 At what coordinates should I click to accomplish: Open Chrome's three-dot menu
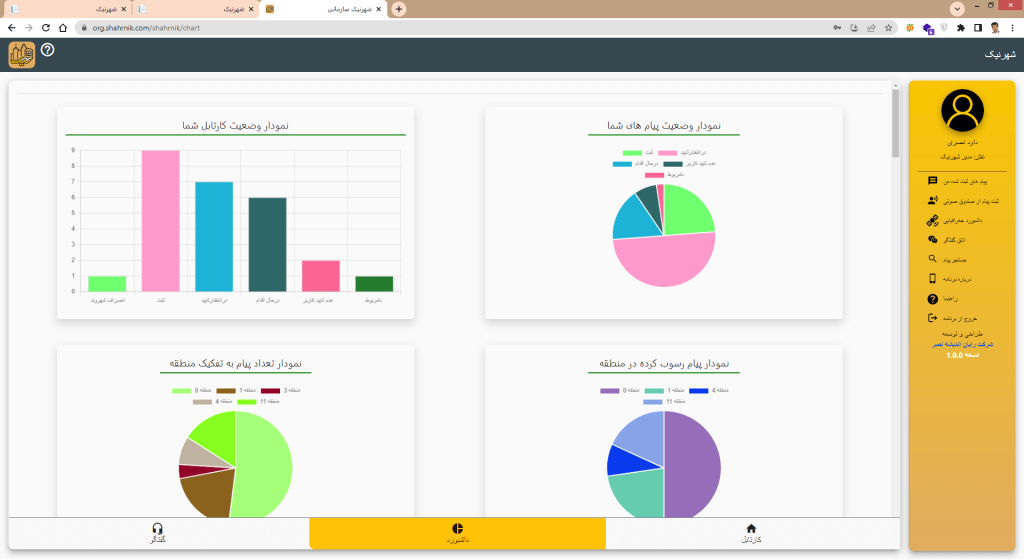[1011, 27]
